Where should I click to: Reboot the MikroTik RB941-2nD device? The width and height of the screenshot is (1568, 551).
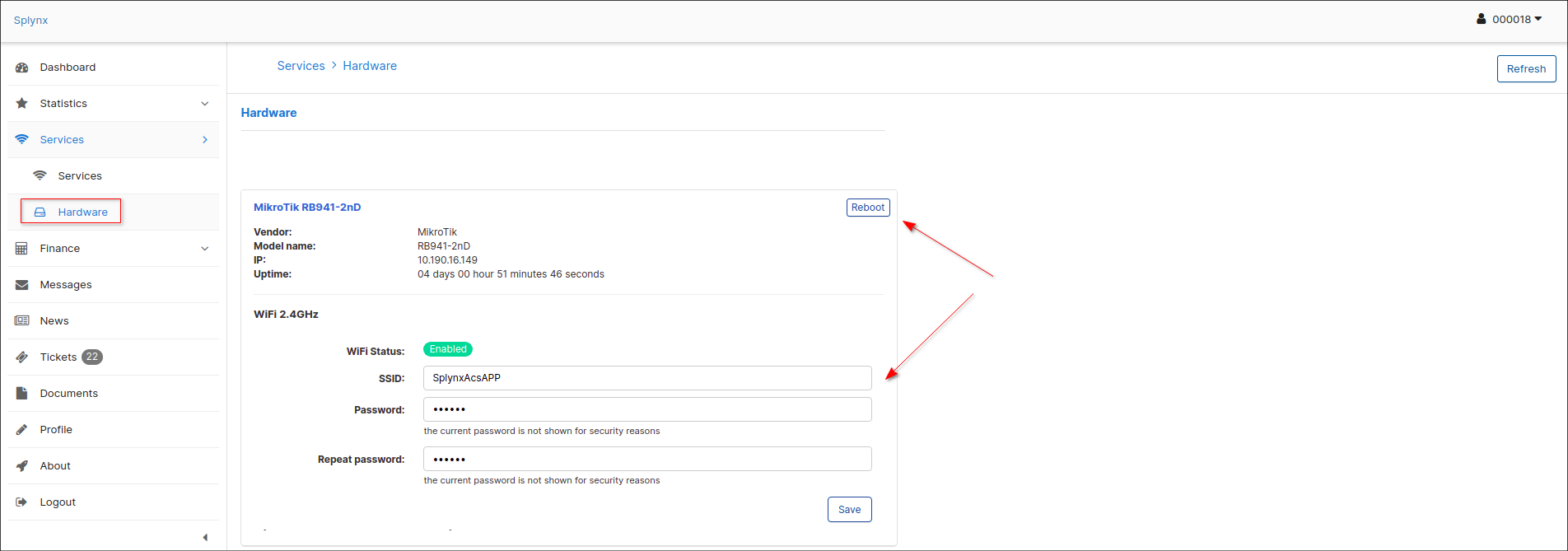click(868, 208)
